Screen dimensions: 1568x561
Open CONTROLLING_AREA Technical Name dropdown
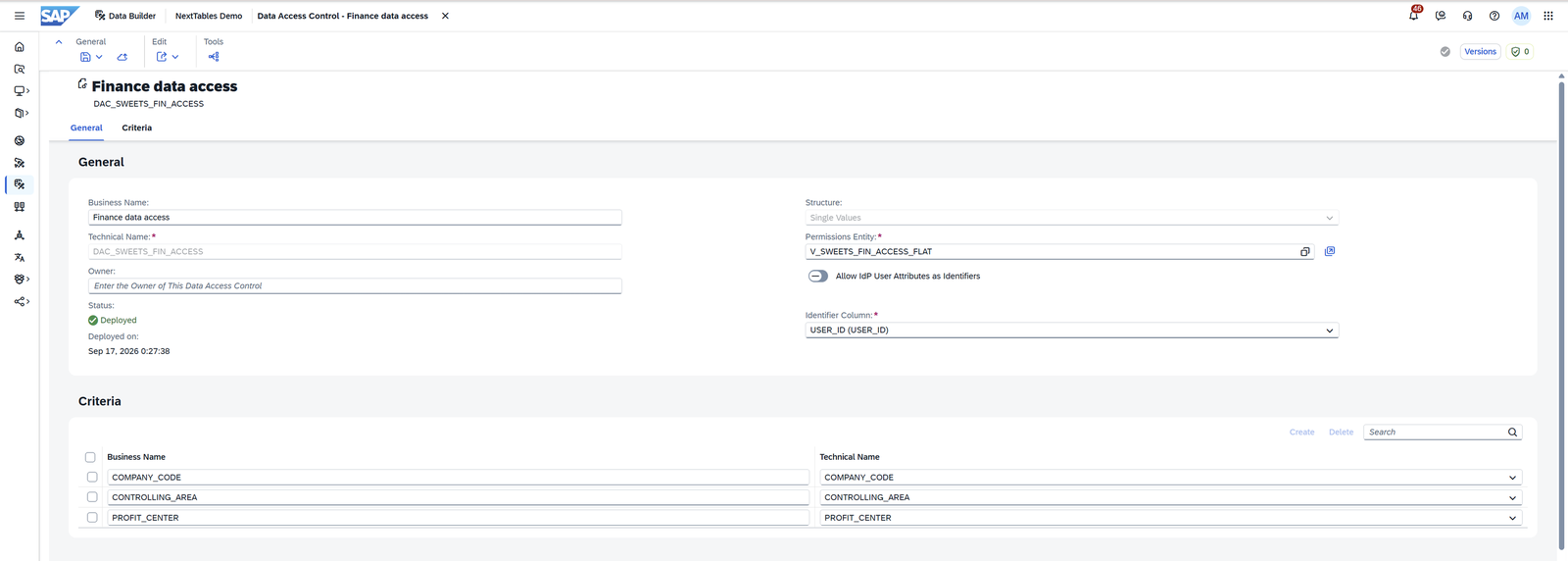pos(1512,498)
